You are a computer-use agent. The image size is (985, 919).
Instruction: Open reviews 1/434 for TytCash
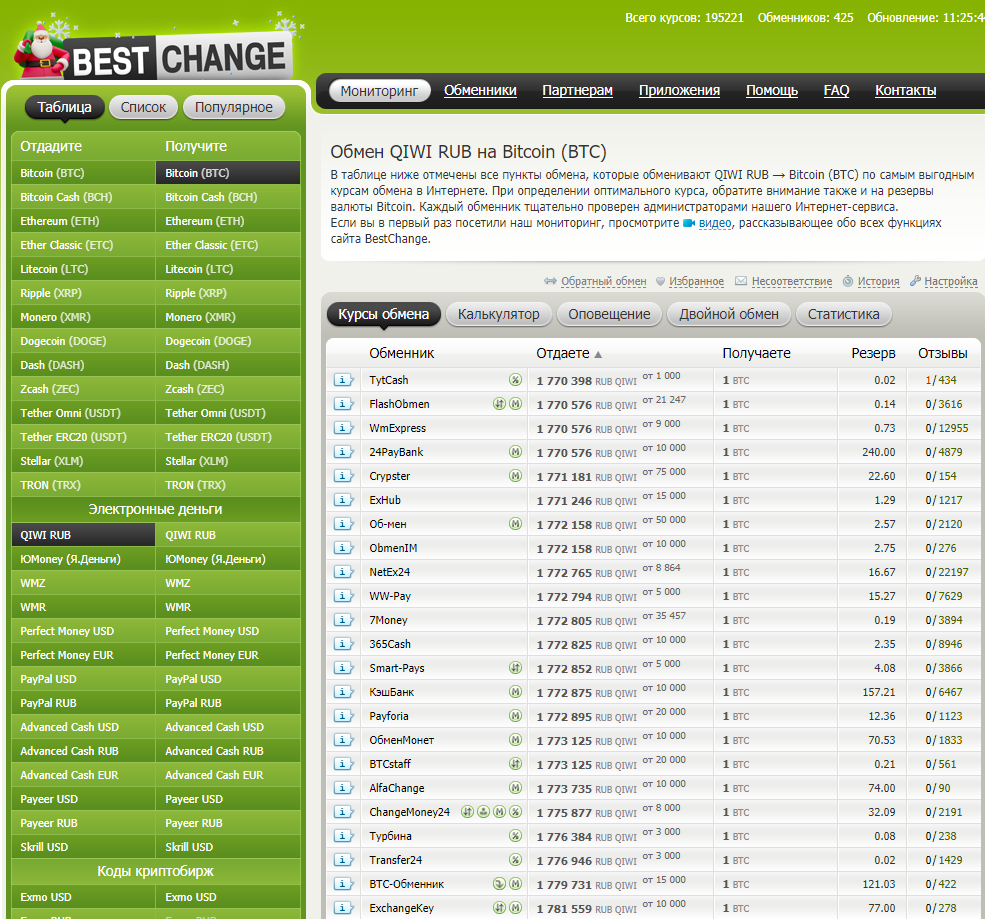point(941,380)
